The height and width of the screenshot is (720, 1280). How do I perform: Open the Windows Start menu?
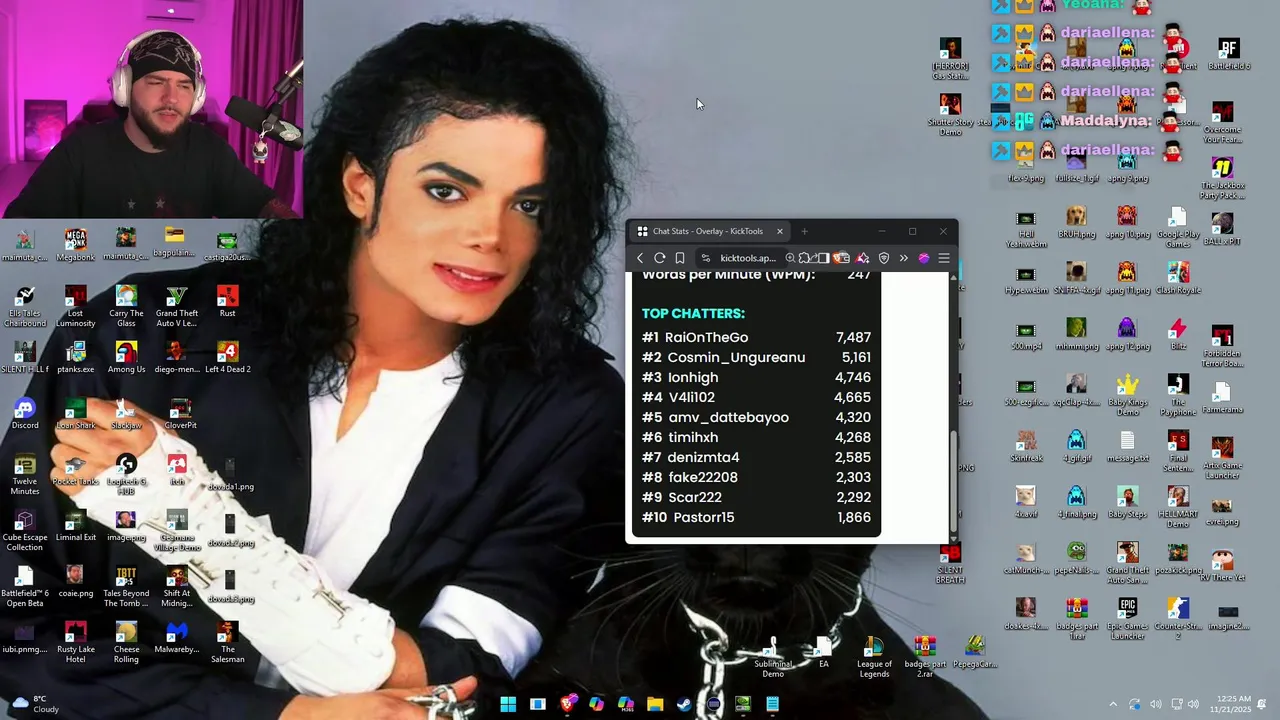(x=508, y=704)
